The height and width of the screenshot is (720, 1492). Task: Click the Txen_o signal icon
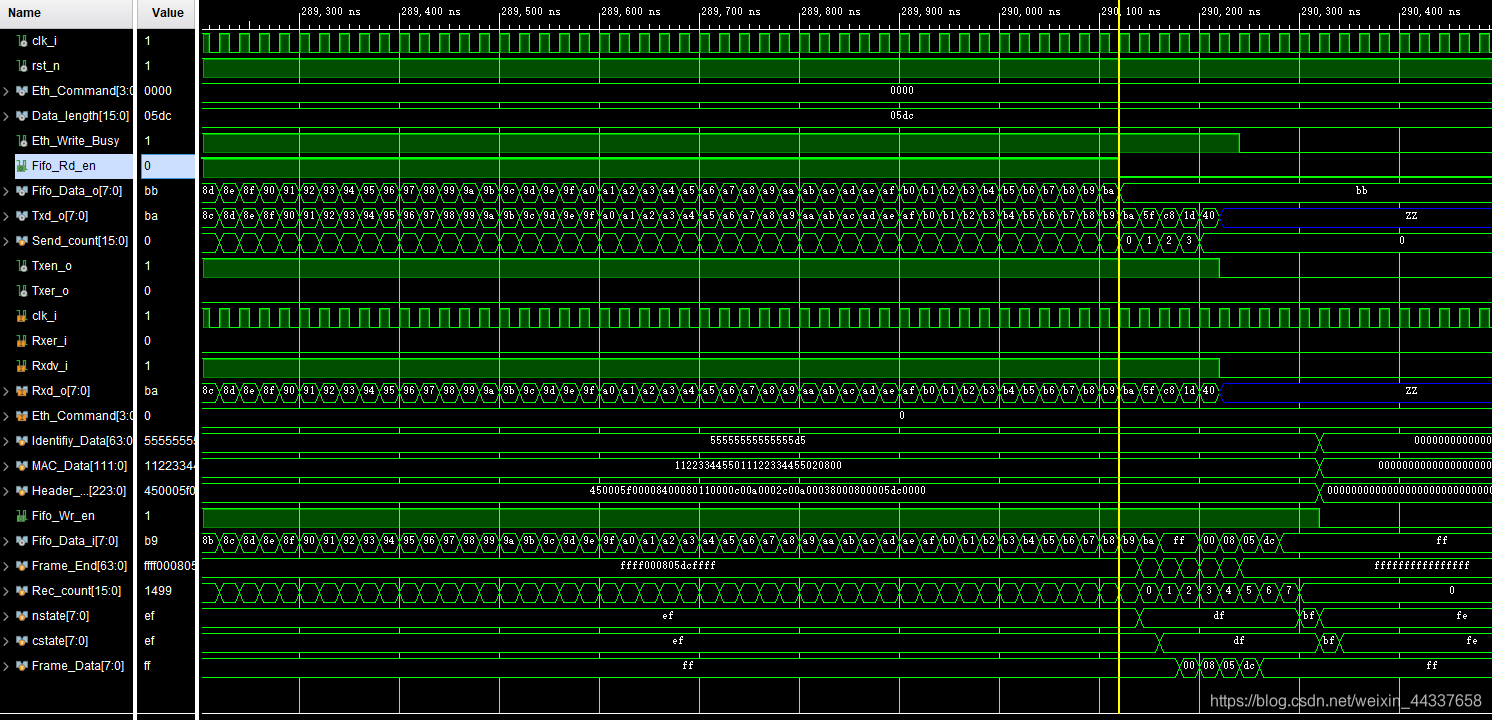(22, 266)
